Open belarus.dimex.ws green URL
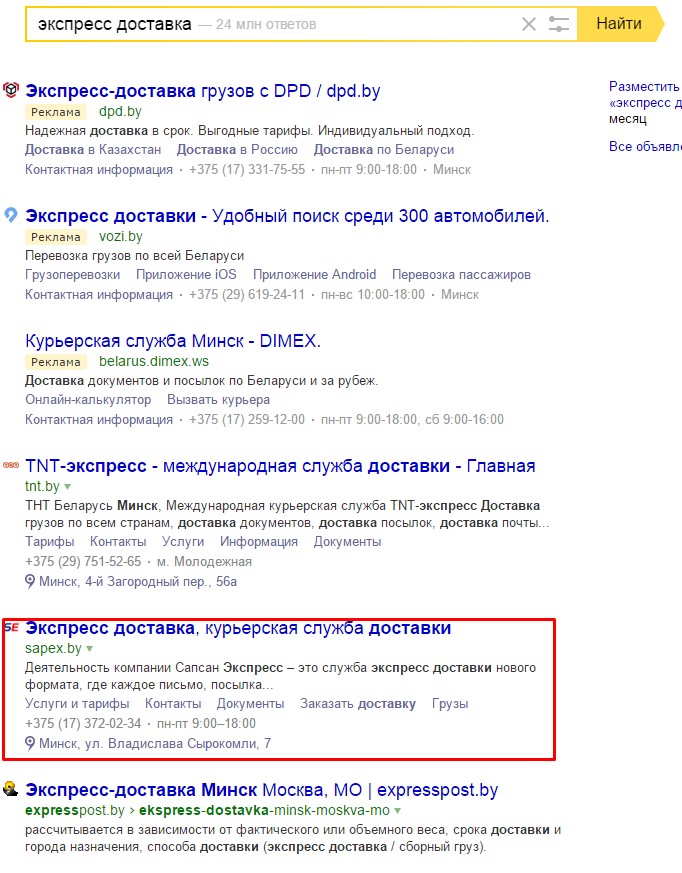 pos(154,361)
